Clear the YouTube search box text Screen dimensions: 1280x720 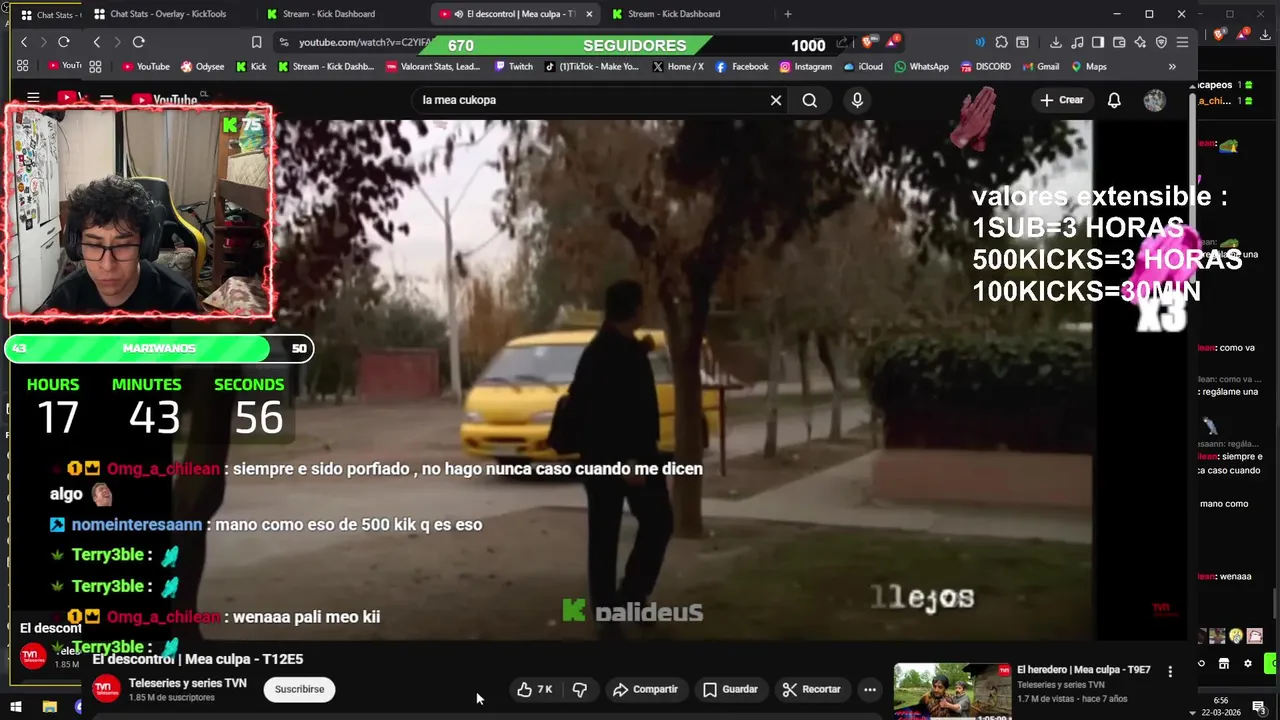(x=775, y=100)
